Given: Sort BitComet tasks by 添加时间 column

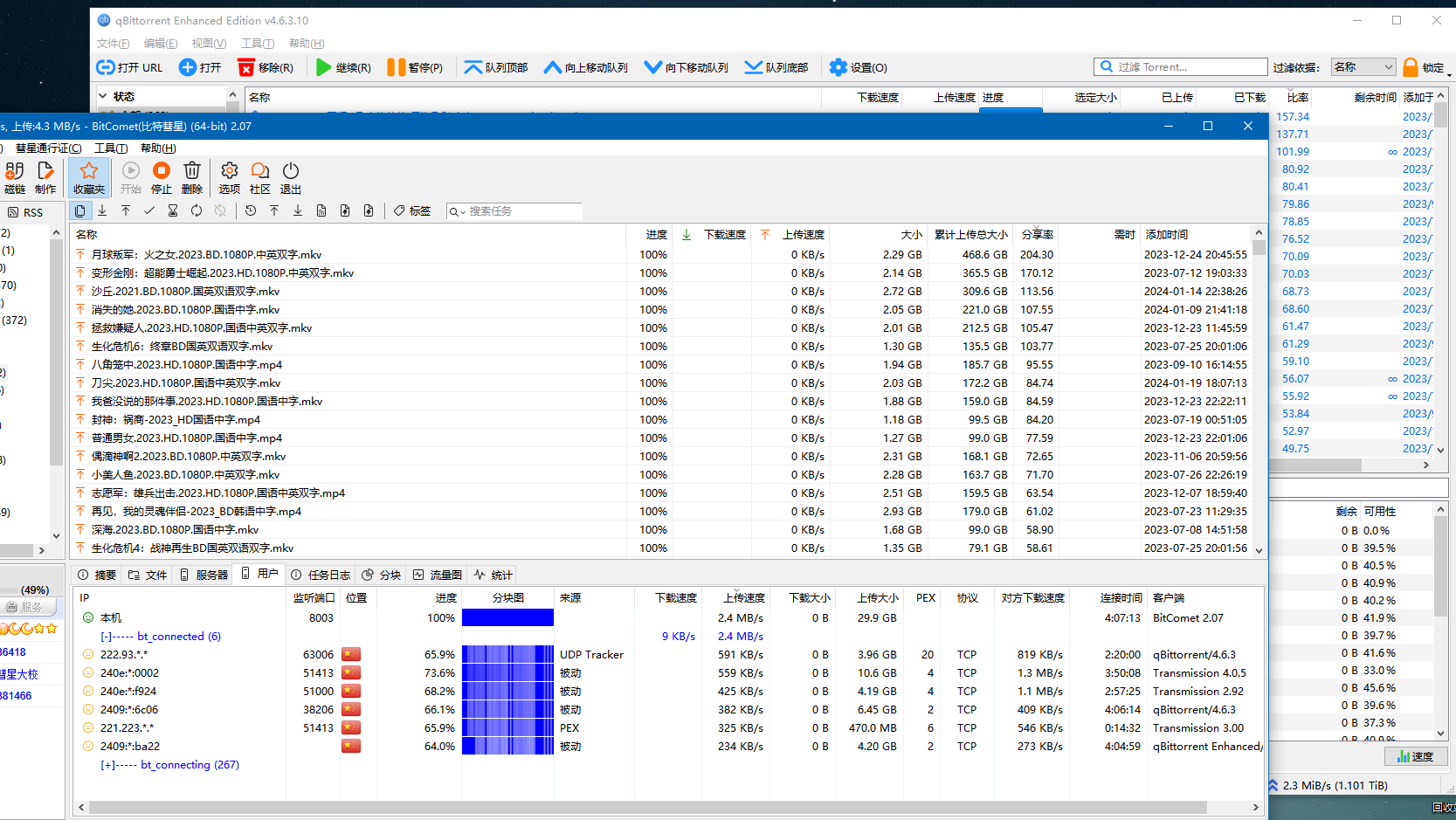Looking at the screenshot, I should [1195, 235].
